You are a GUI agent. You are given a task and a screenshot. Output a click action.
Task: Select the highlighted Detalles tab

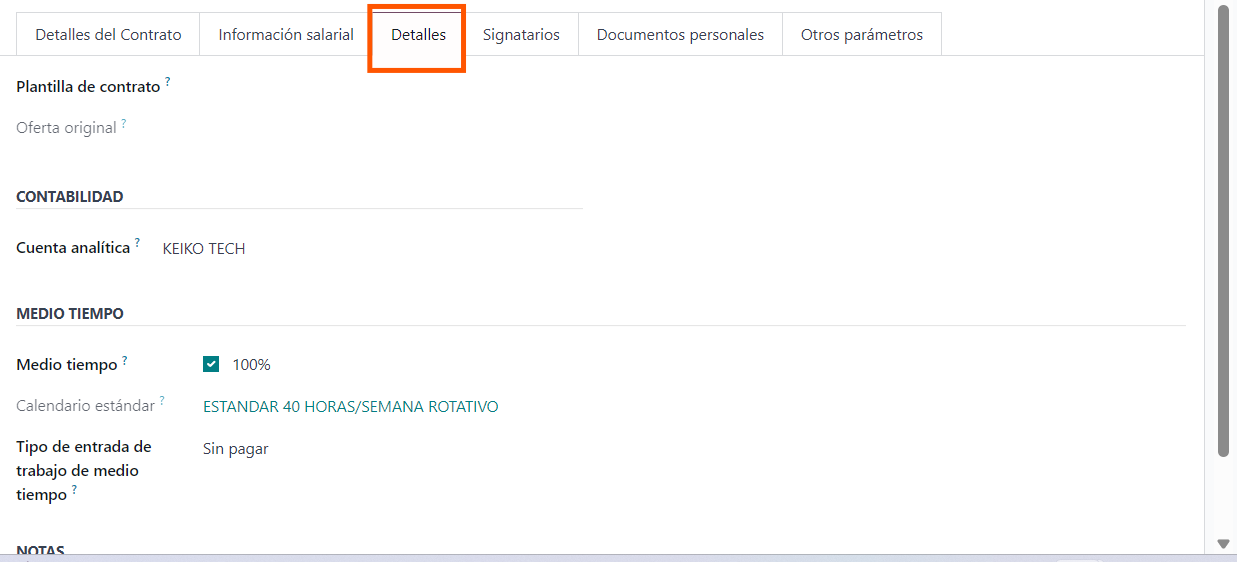pyautogui.click(x=418, y=35)
